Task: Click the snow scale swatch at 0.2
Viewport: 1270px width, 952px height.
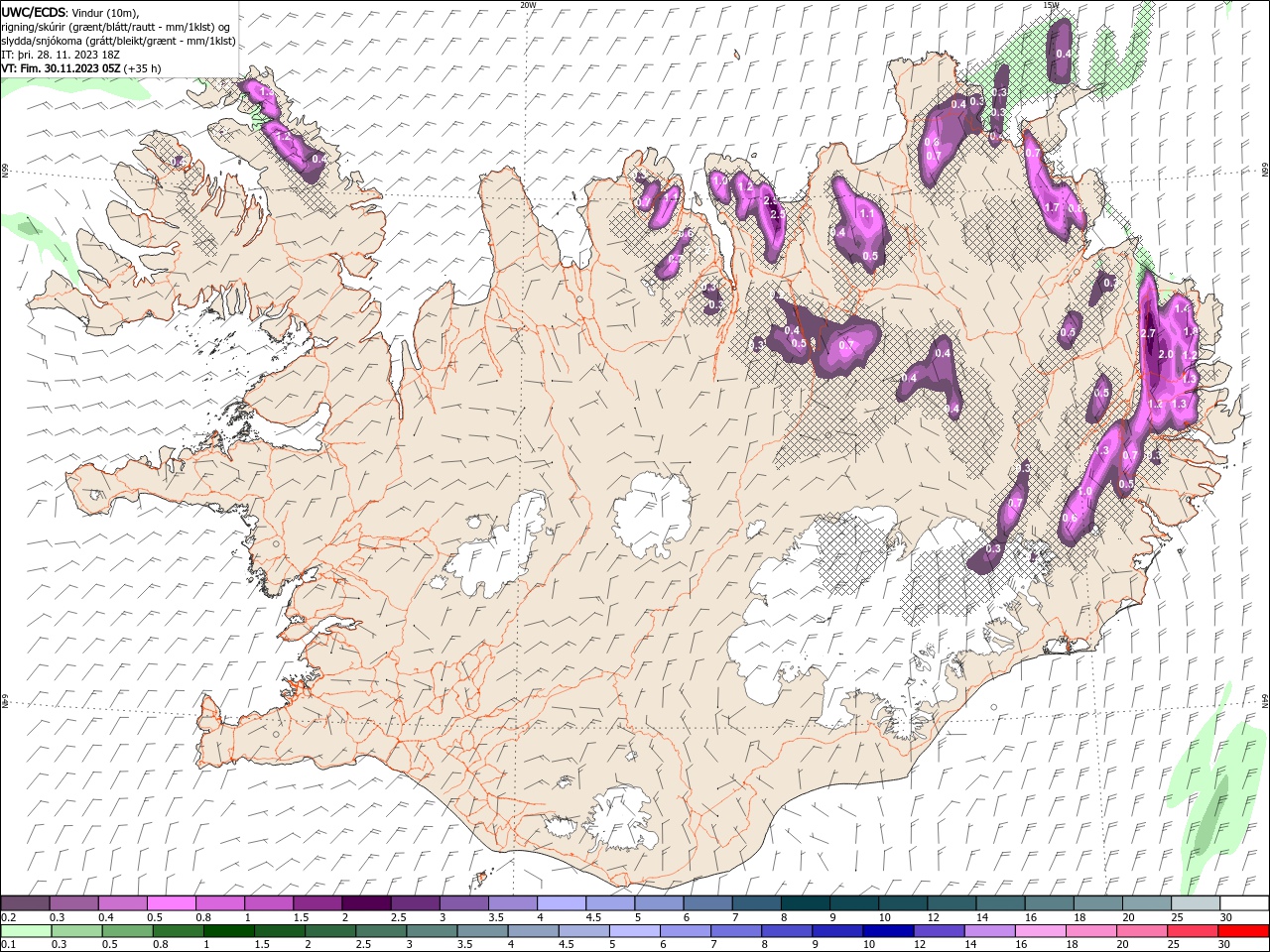Action: pyautogui.click(x=25, y=903)
